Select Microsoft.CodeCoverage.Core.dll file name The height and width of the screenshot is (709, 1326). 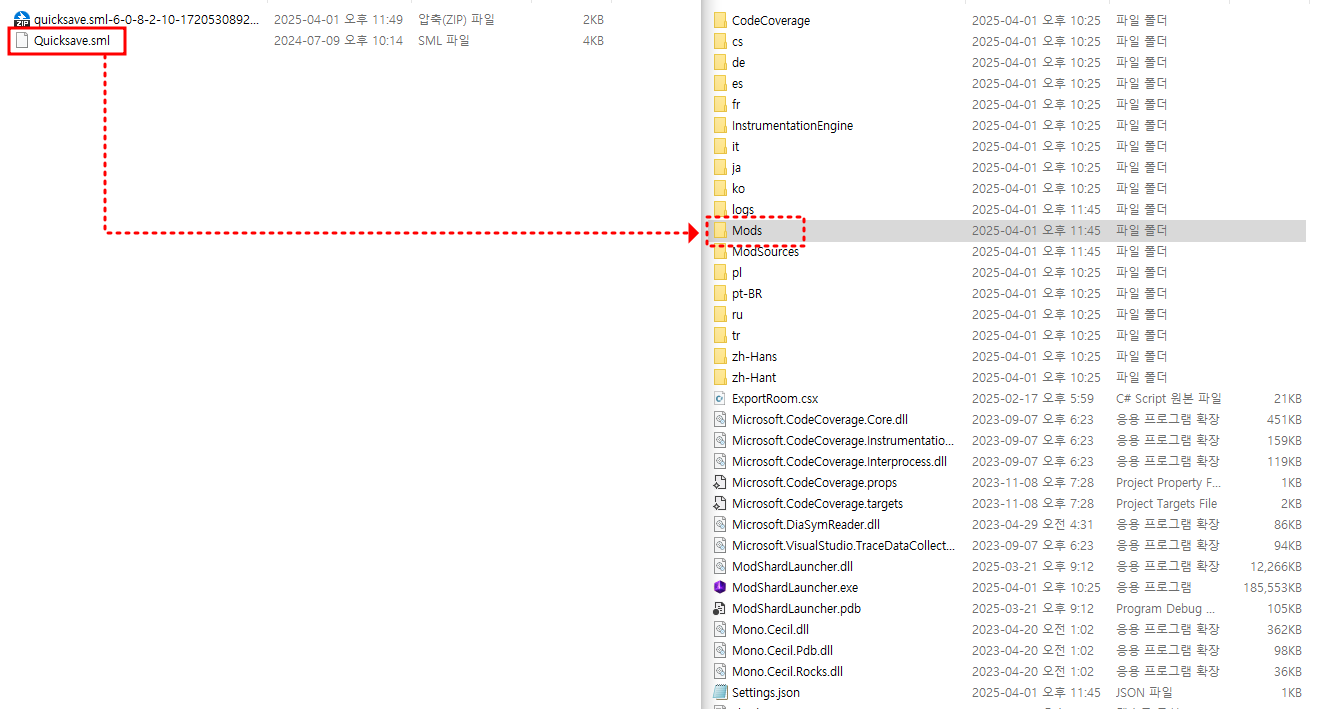click(x=820, y=419)
